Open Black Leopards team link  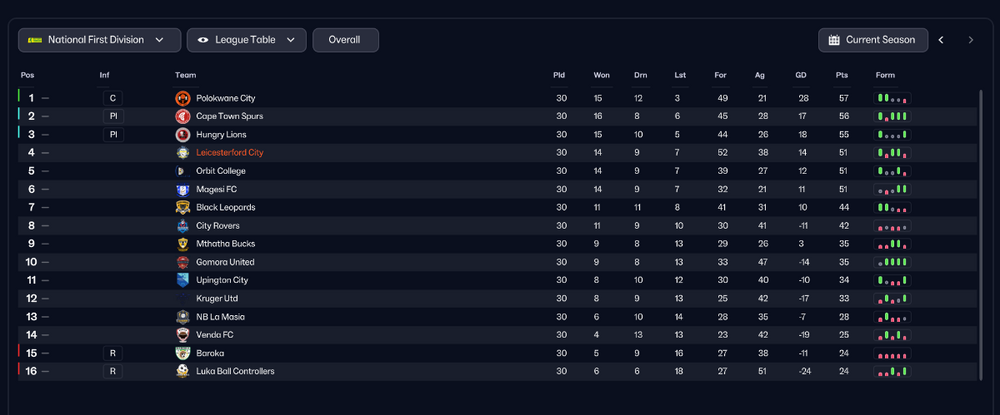pos(226,207)
